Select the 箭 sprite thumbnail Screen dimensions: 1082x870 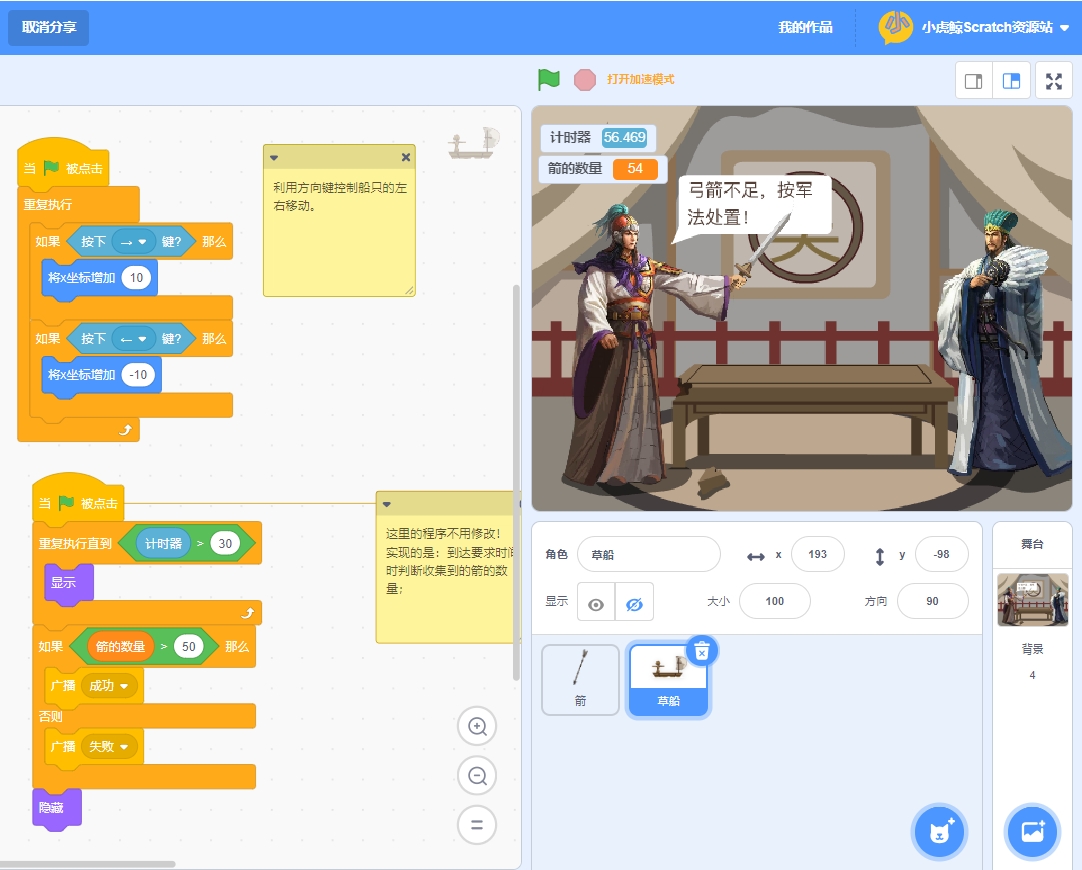(x=580, y=680)
